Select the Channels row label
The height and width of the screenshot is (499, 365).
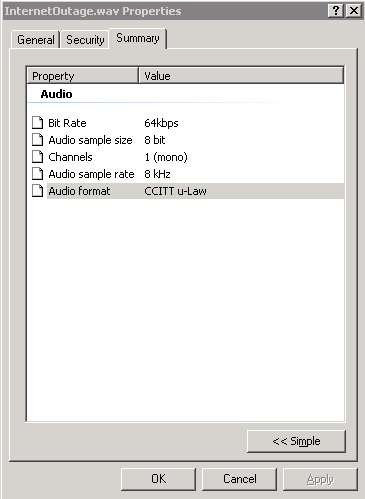point(70,157)
